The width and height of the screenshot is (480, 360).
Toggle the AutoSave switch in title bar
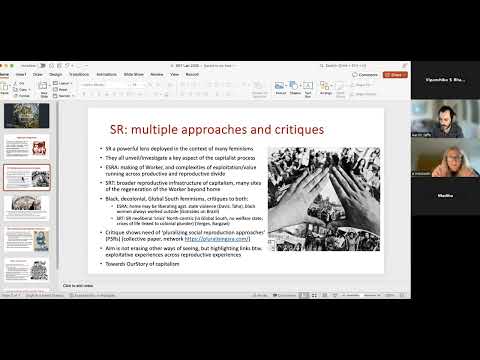(x=42, y=66)
